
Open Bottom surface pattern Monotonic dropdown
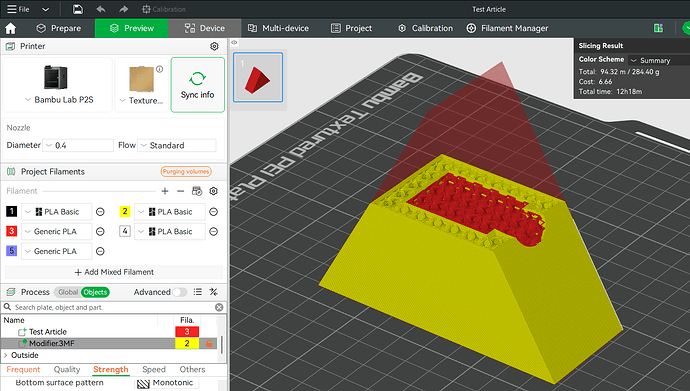tap(167, 383)
